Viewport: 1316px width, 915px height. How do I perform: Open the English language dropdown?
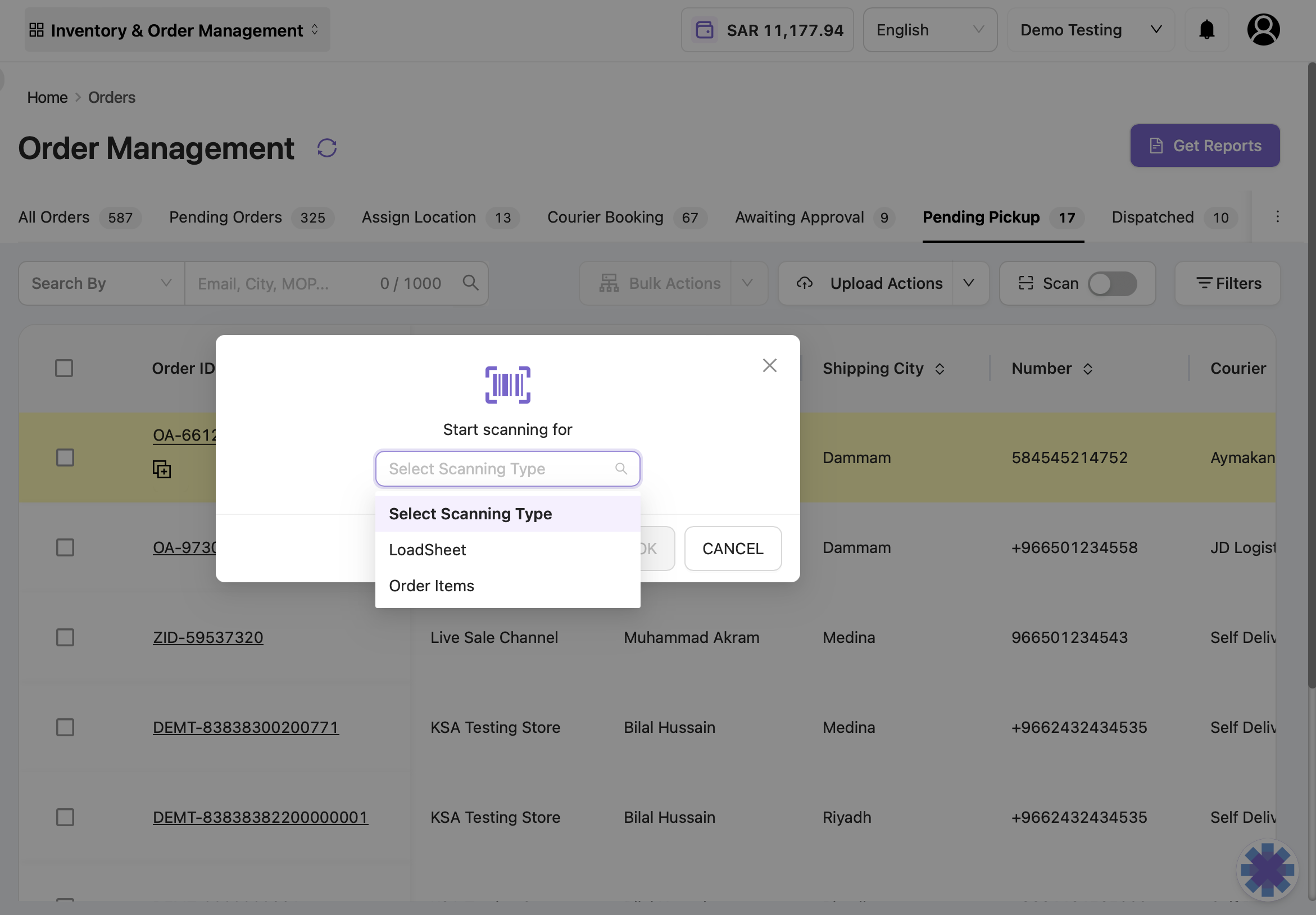929,30
